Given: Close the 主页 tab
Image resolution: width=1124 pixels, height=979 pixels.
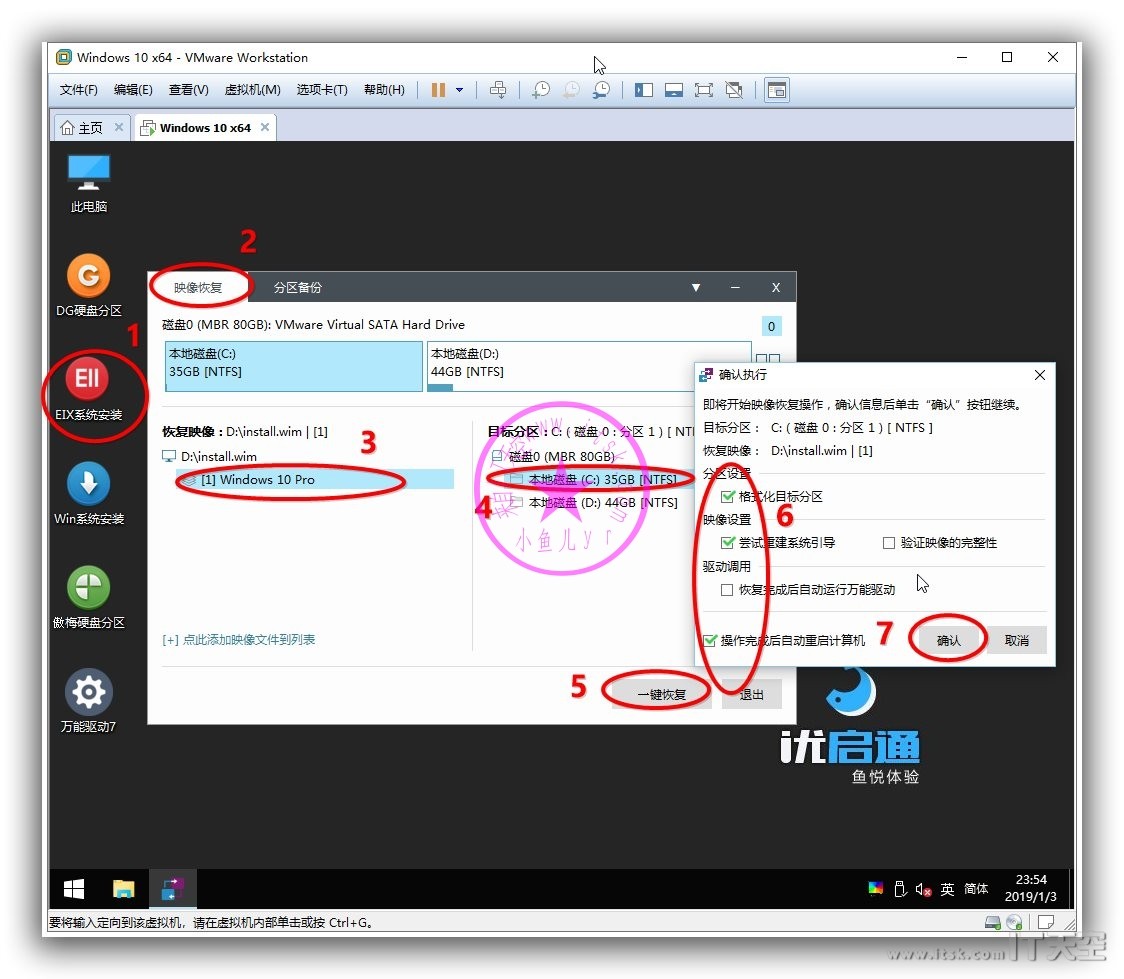Looking at the screenshot, I should coord(119,127).
